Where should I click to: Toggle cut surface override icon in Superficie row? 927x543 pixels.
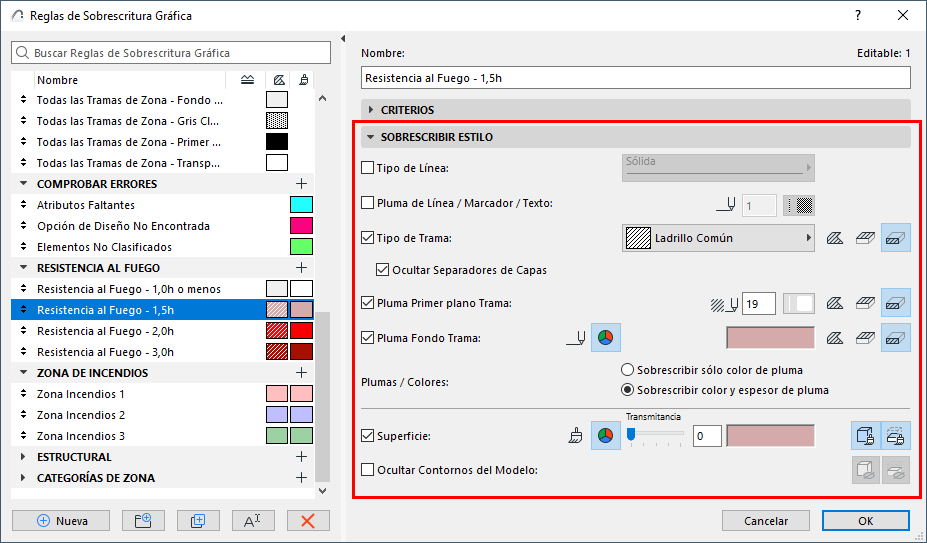[x=896, y=437]
